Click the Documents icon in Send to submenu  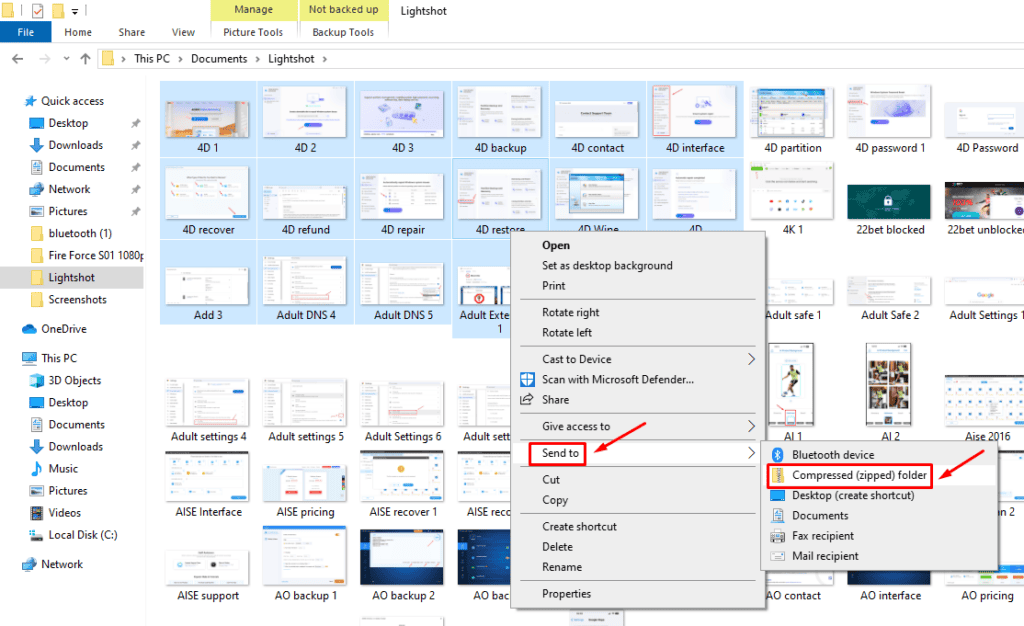click(x=778, y=516)
